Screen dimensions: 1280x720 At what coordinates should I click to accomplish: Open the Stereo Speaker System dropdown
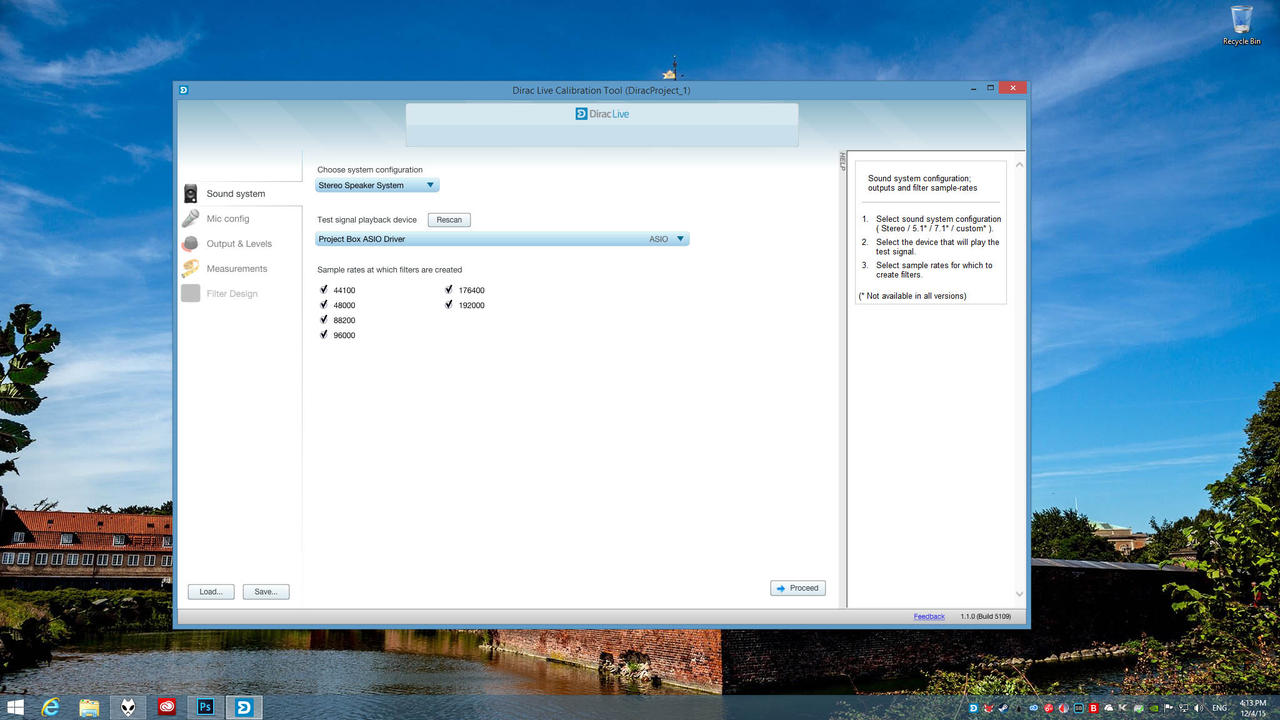tap(377, 185)
